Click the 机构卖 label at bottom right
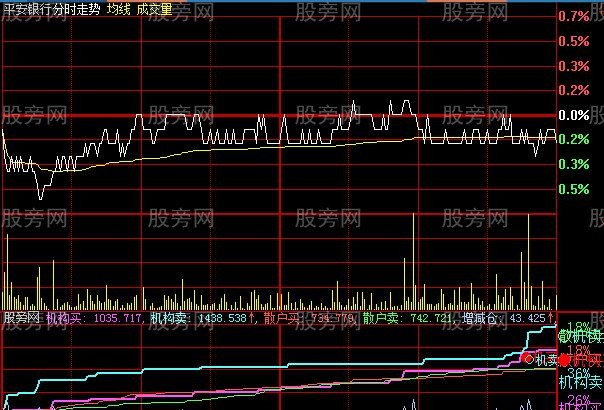 pos(578,379)
